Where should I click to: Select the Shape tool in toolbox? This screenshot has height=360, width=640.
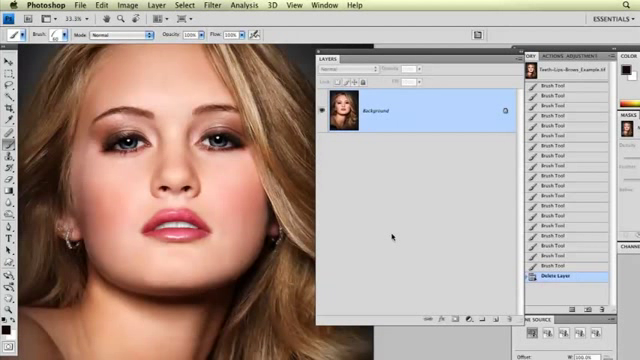(x=8, y=262)
